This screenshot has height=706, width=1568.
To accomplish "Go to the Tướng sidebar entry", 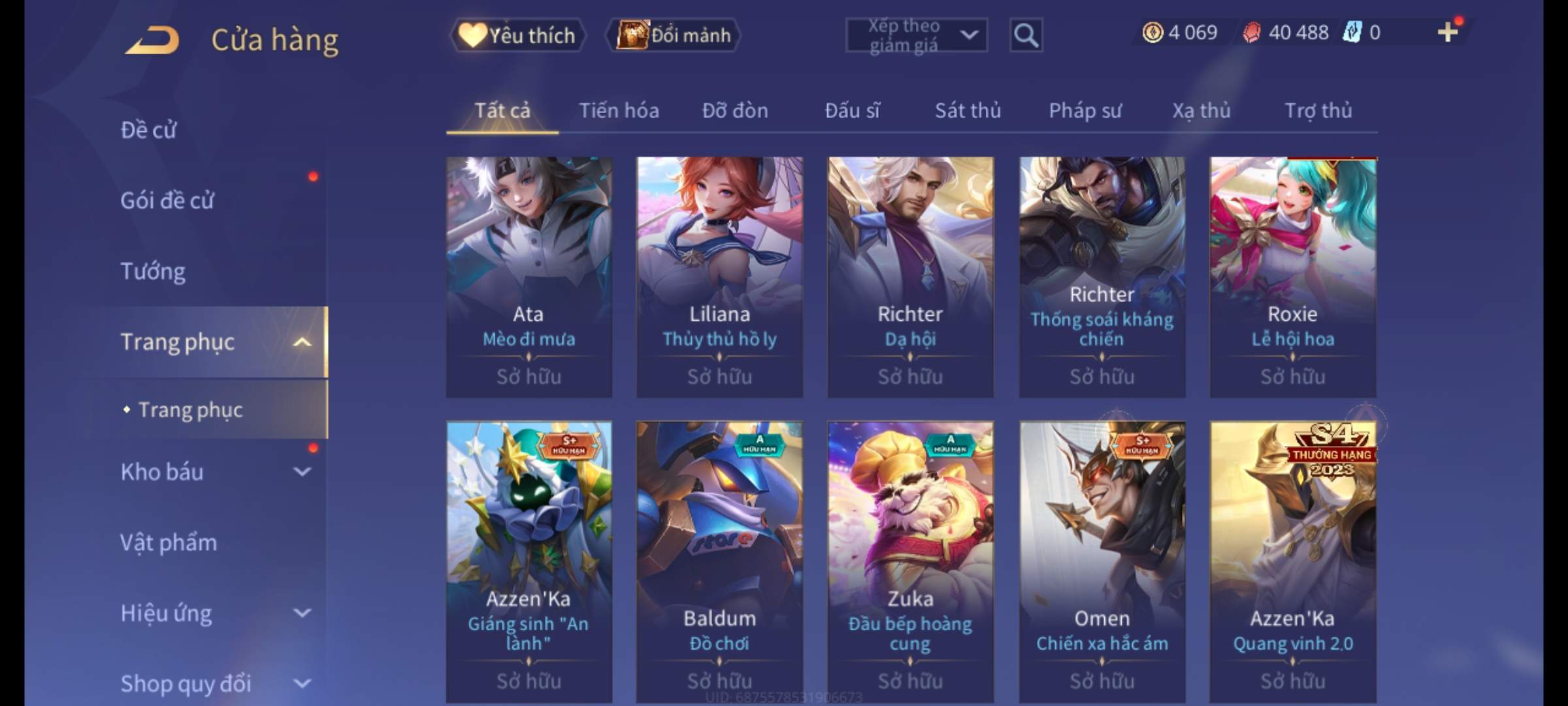I will click(153, 271).
